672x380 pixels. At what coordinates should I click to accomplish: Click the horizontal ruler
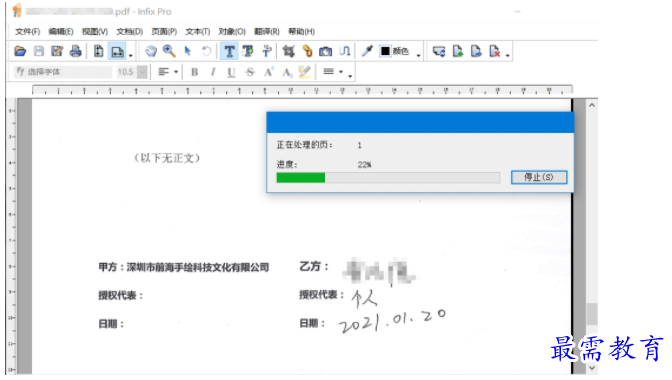coord(302,90)
